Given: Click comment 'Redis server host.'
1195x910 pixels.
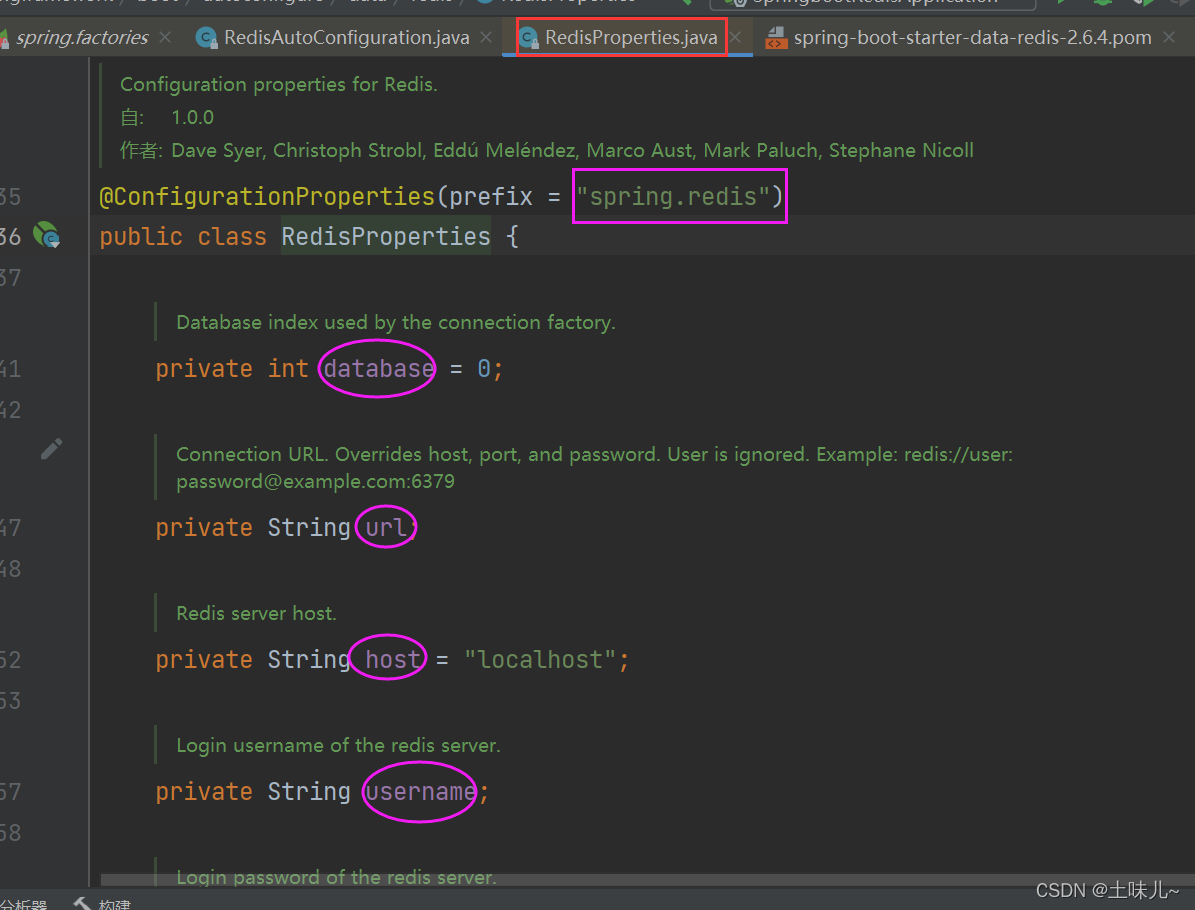Looking at the screenshot, I should pos(256,614).
